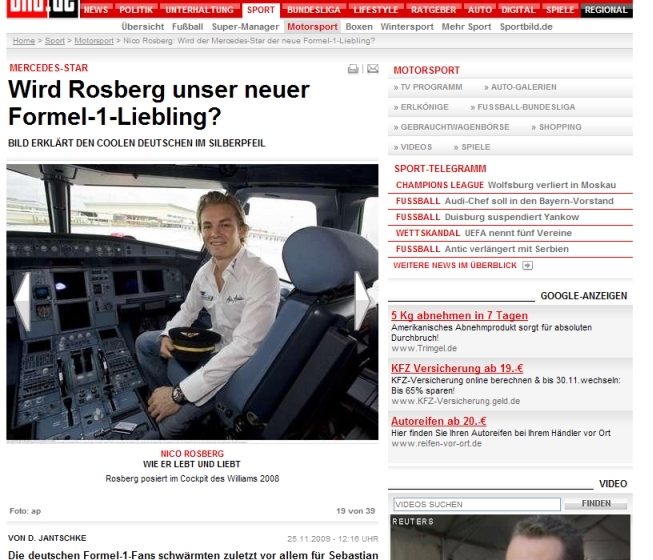Click the email article envelope icon

[372, 69]
